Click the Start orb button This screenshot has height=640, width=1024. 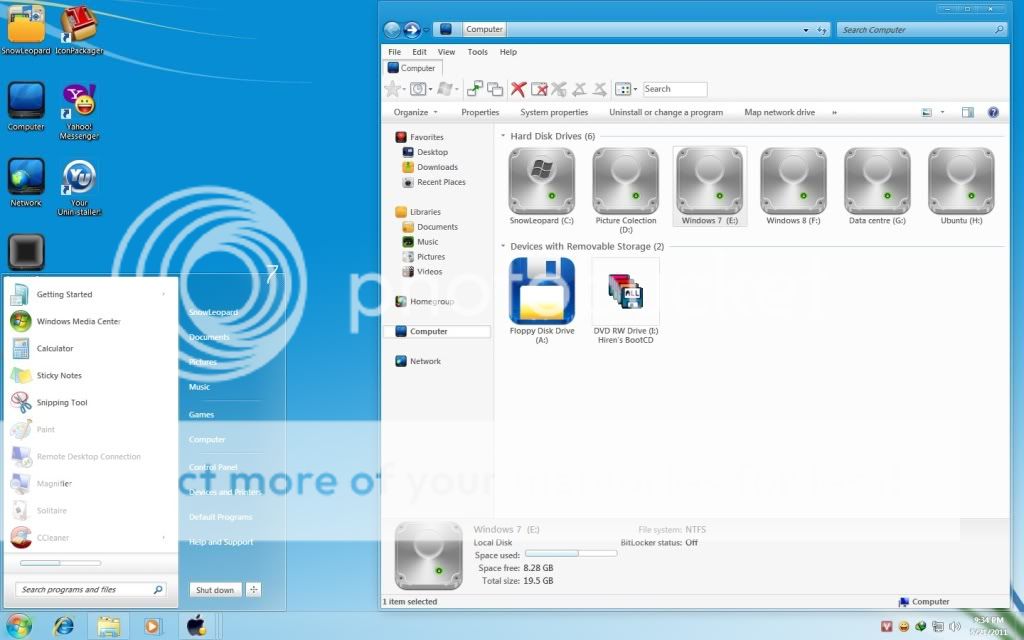(18, 626)
